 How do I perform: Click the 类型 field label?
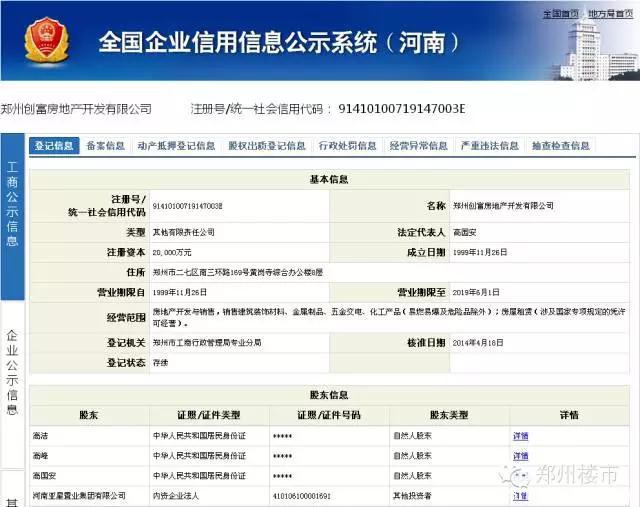tap(136, 232)
